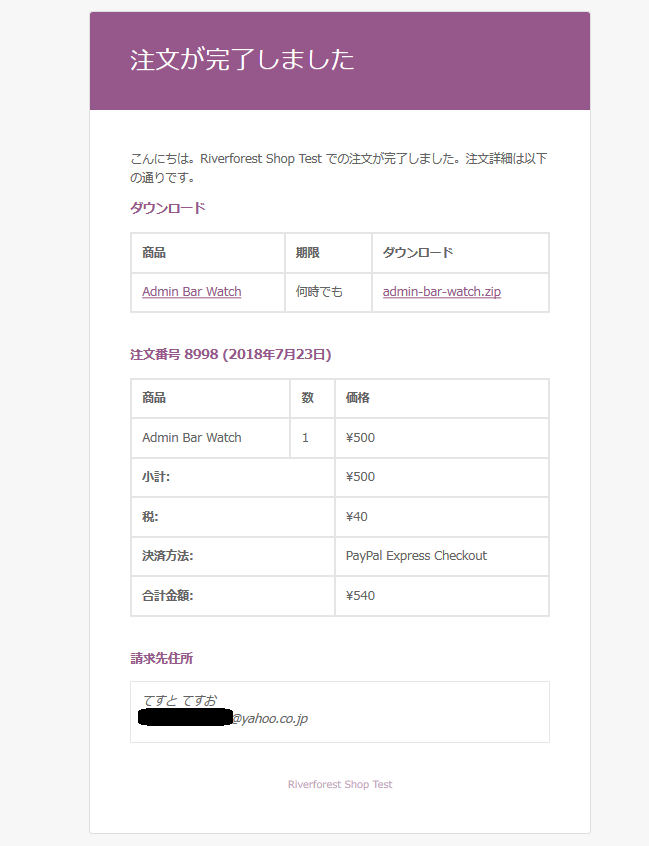Click the 合計金額 row label

(x=167, y=596)
